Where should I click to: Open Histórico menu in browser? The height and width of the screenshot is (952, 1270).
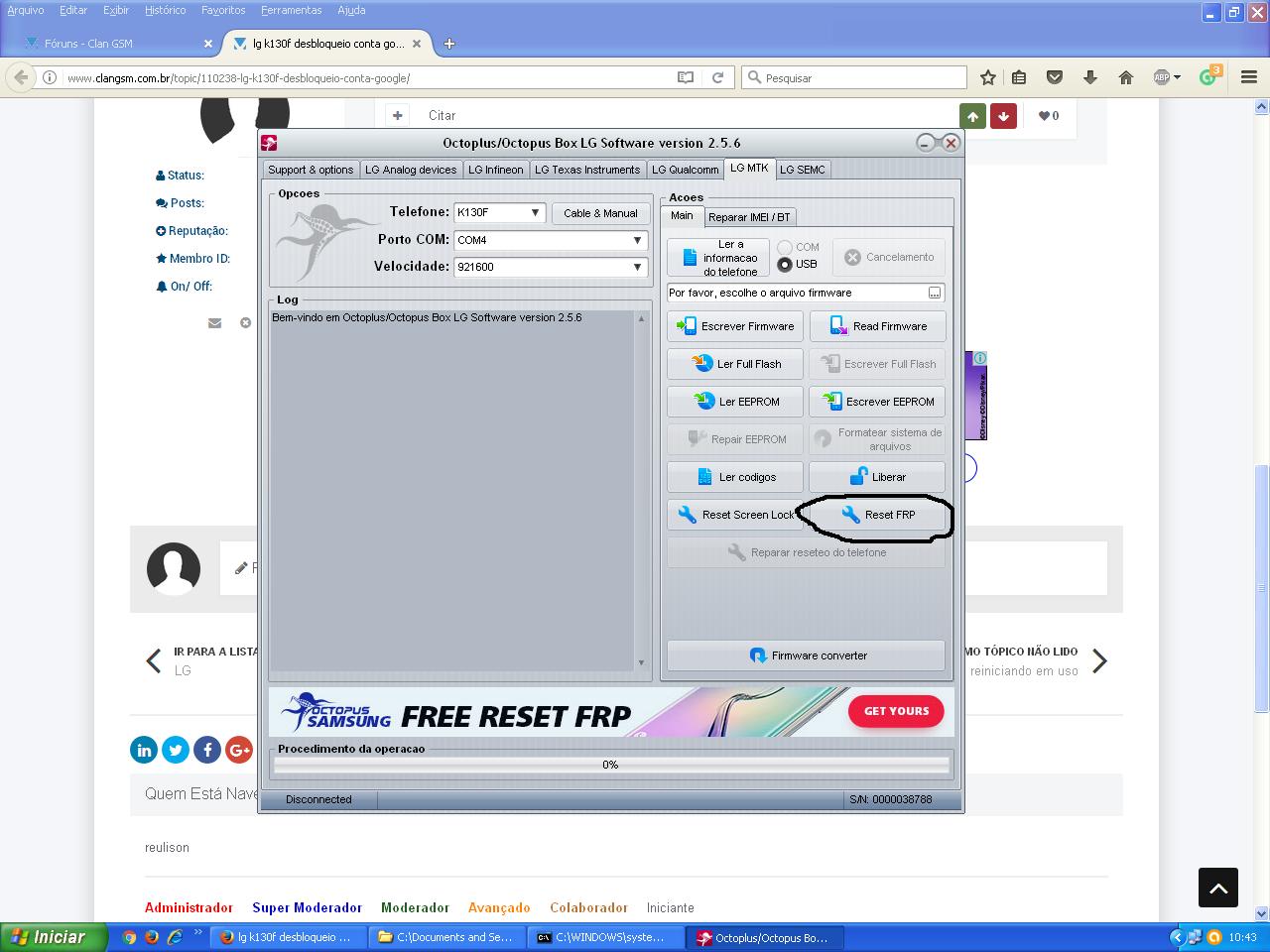point(165,10)
